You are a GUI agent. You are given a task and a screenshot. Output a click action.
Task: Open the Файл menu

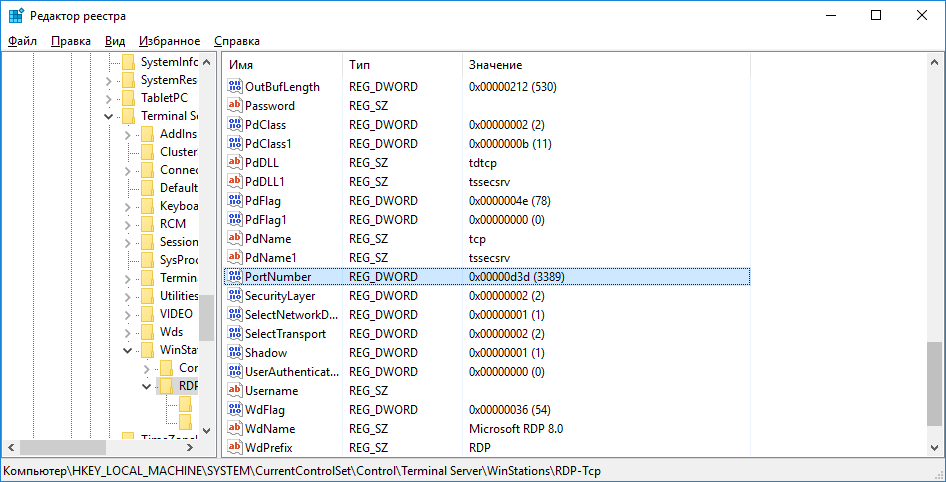coord(22,41)
